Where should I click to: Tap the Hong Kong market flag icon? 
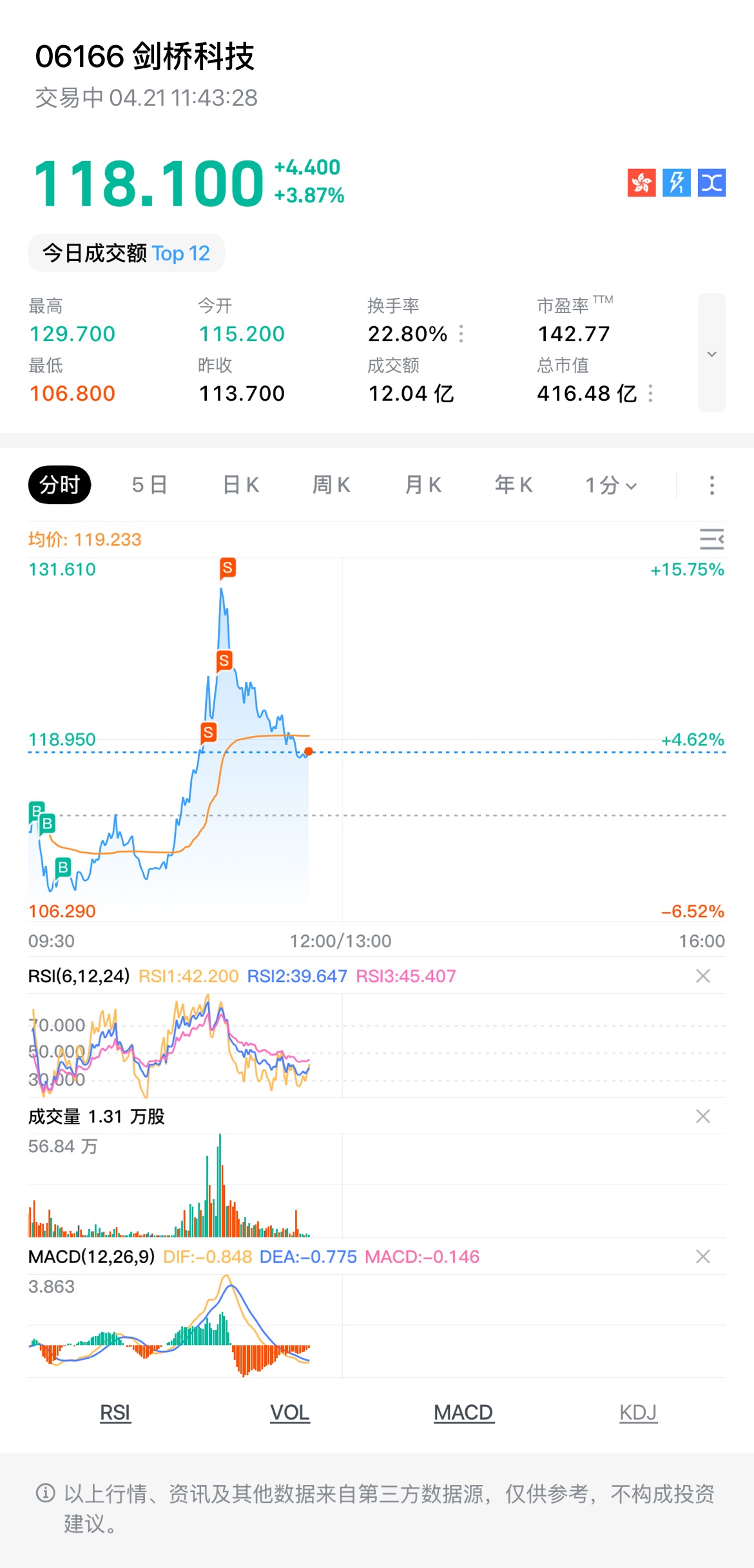coord(641,183)
